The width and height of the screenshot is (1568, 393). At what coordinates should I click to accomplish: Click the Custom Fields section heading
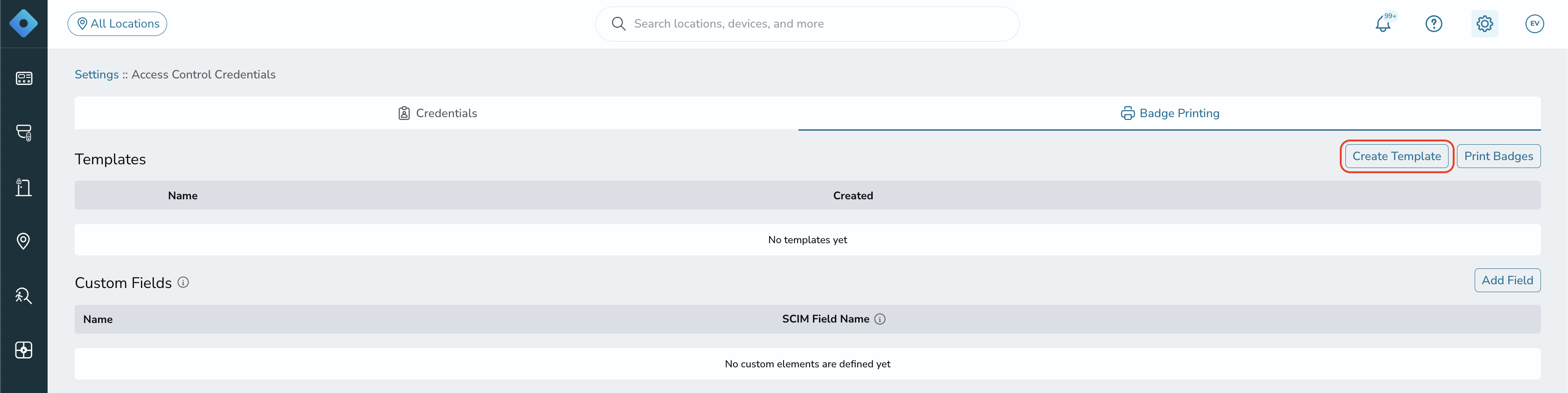pyautogui.click(x=123, y=283)
